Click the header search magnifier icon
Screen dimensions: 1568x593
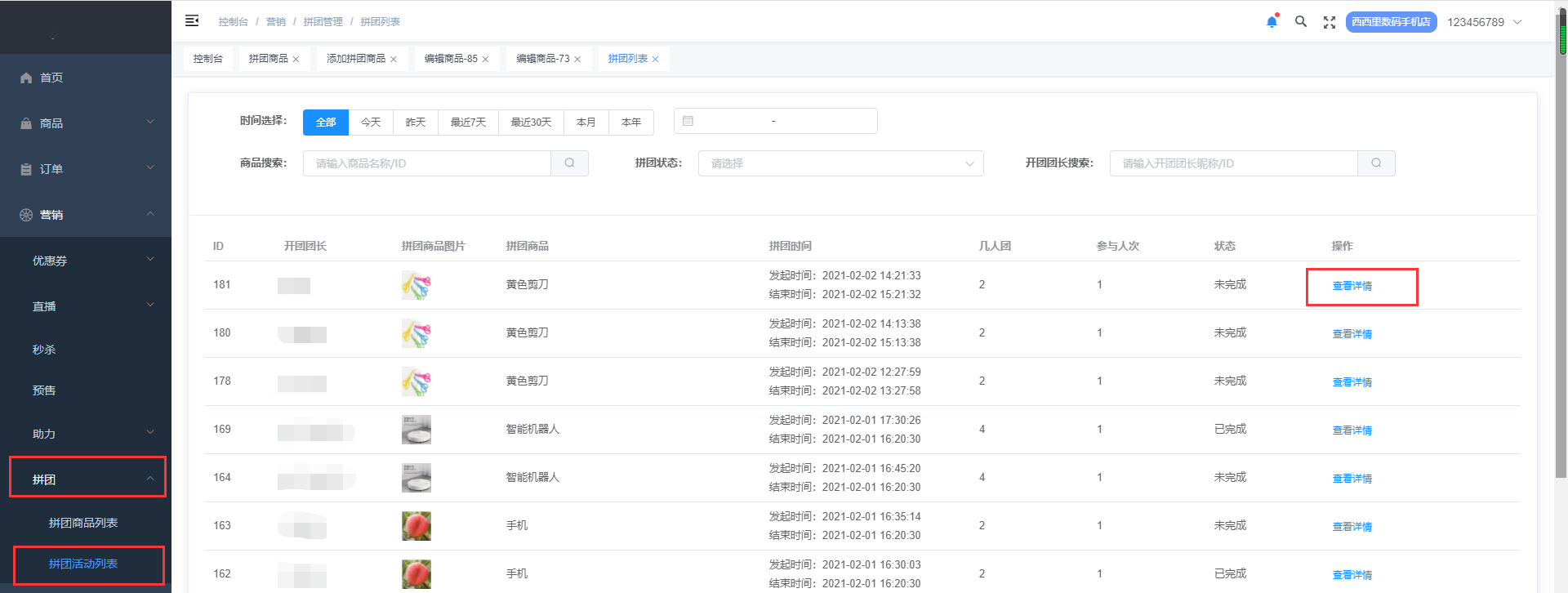(x=1301, y=22)
